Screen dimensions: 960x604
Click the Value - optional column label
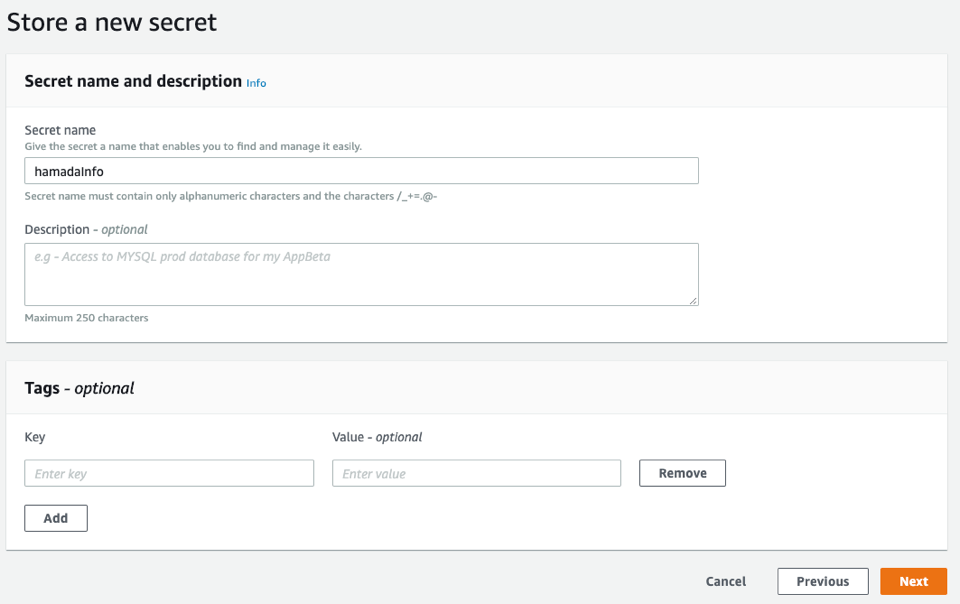pos(378,437)
